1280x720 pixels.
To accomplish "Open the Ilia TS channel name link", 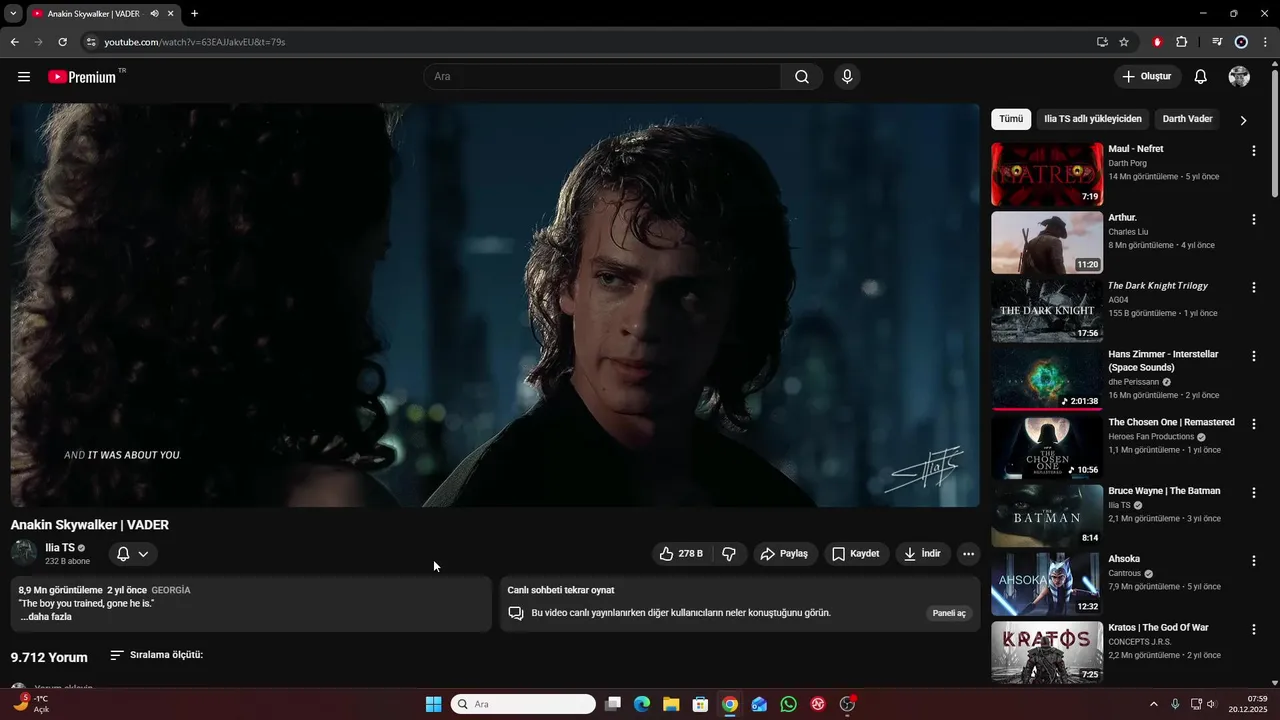I will coord(60,548).
